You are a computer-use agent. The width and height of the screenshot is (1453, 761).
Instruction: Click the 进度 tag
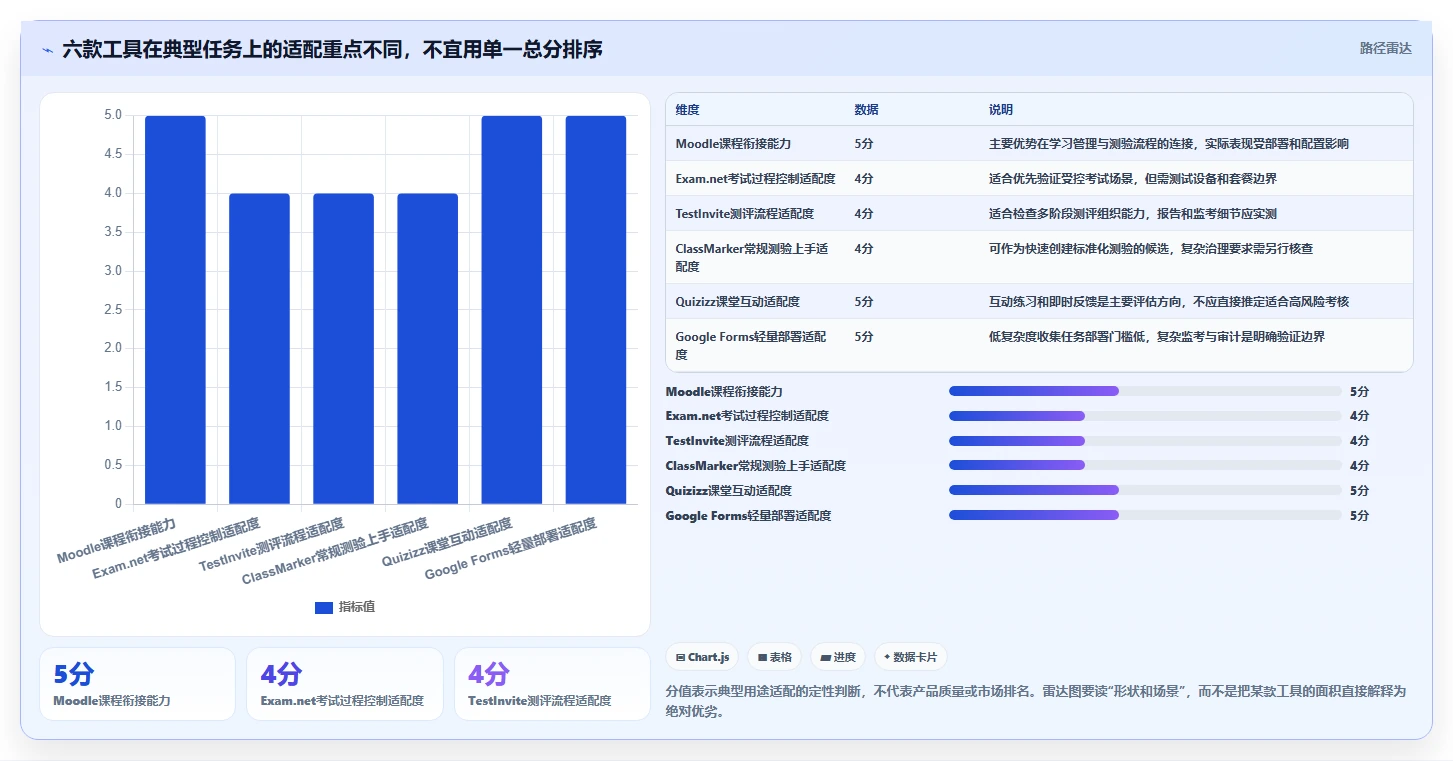pyautogui.click(x=838, y=657)
